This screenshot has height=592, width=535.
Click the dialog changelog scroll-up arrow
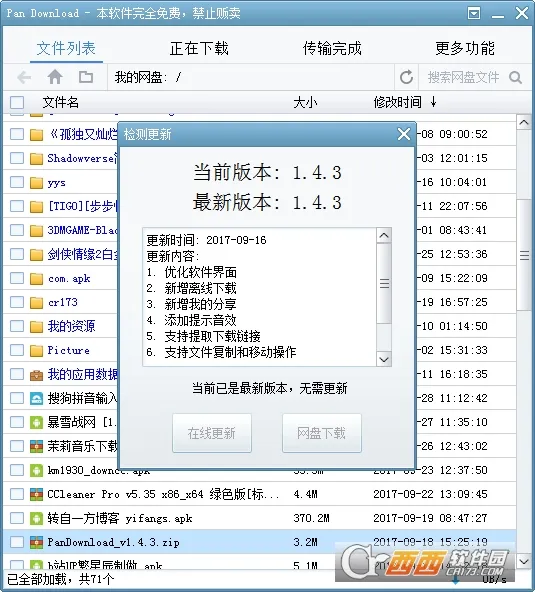point(384,236)
